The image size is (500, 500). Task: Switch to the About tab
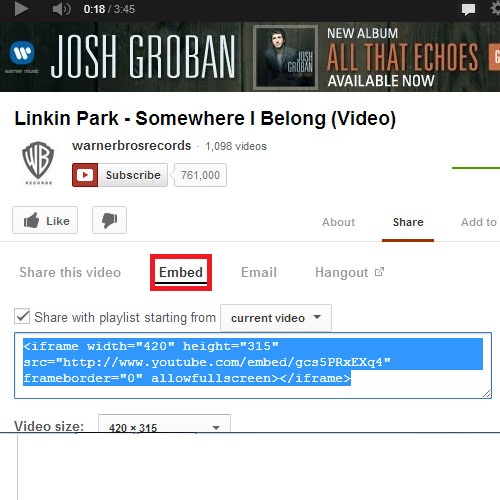point(338,222)
